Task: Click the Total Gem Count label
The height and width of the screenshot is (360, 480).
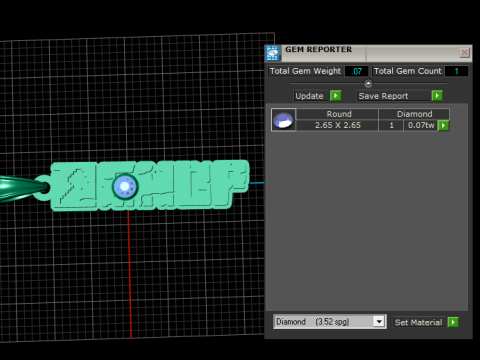Action: click(407, 71)
